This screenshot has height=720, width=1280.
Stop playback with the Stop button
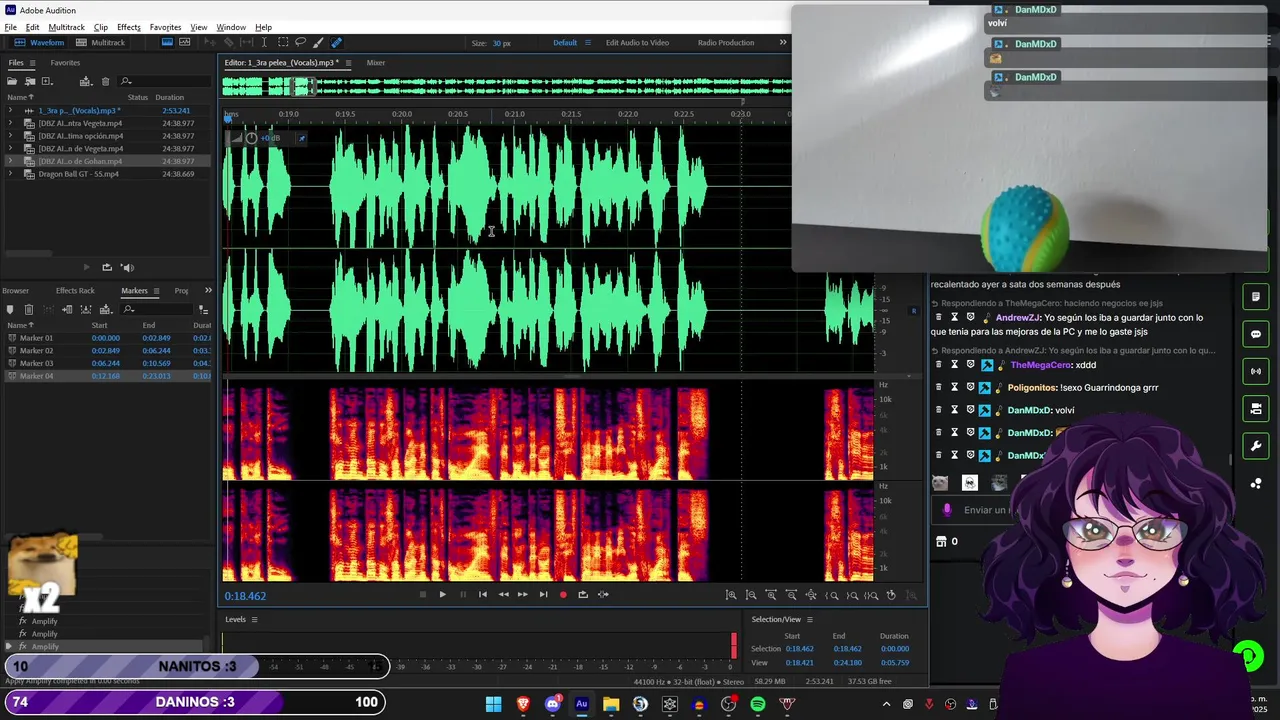422,595
